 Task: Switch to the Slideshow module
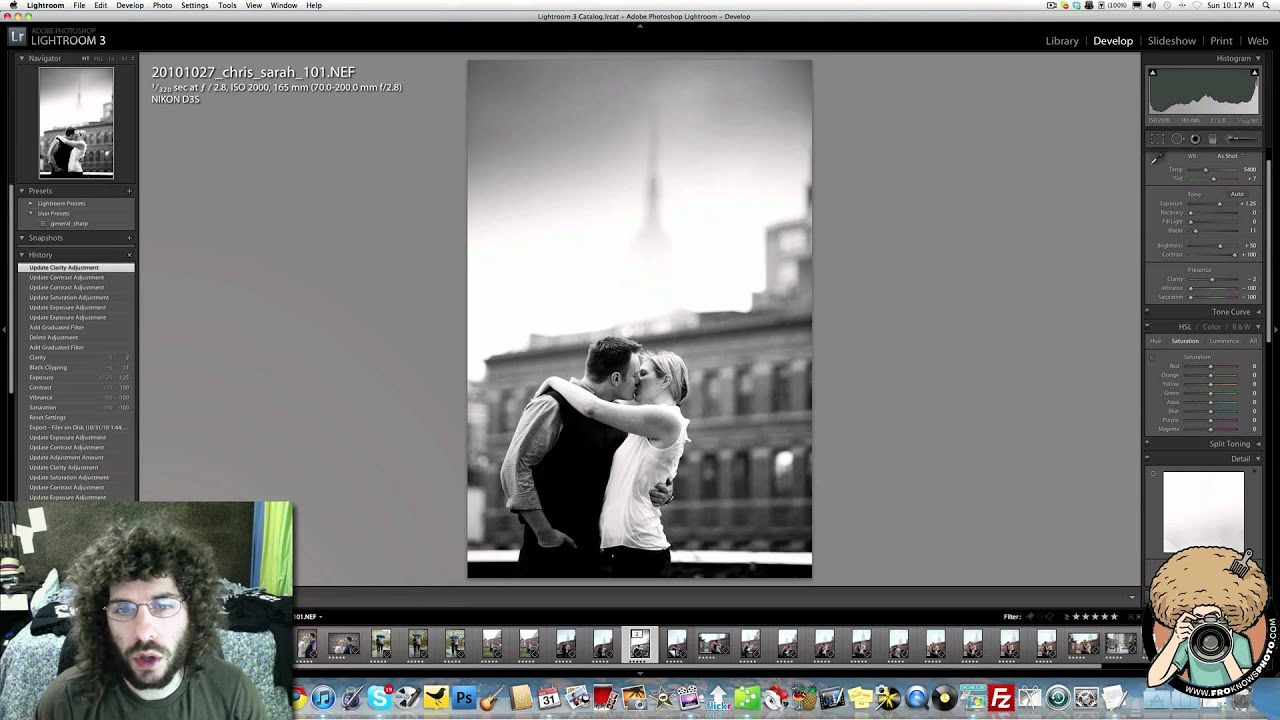click(1172, 41)
